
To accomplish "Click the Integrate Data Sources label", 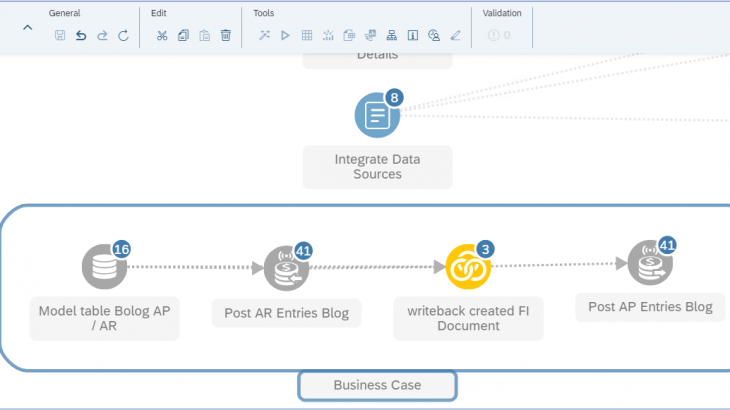I will 378,167.
